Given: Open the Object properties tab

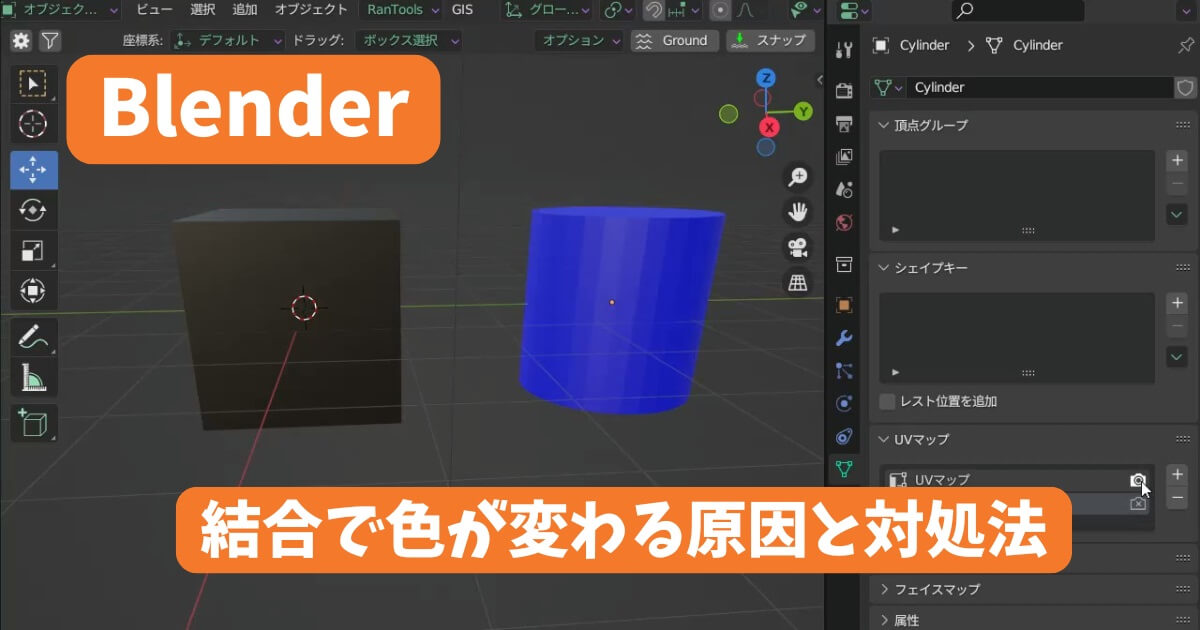Looking at the screenshot, I should (844, 305).
